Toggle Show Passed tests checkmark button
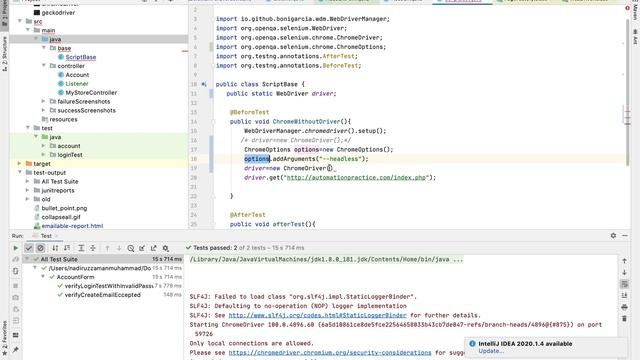Screen dimensions: 640x360 coord(29,248)
